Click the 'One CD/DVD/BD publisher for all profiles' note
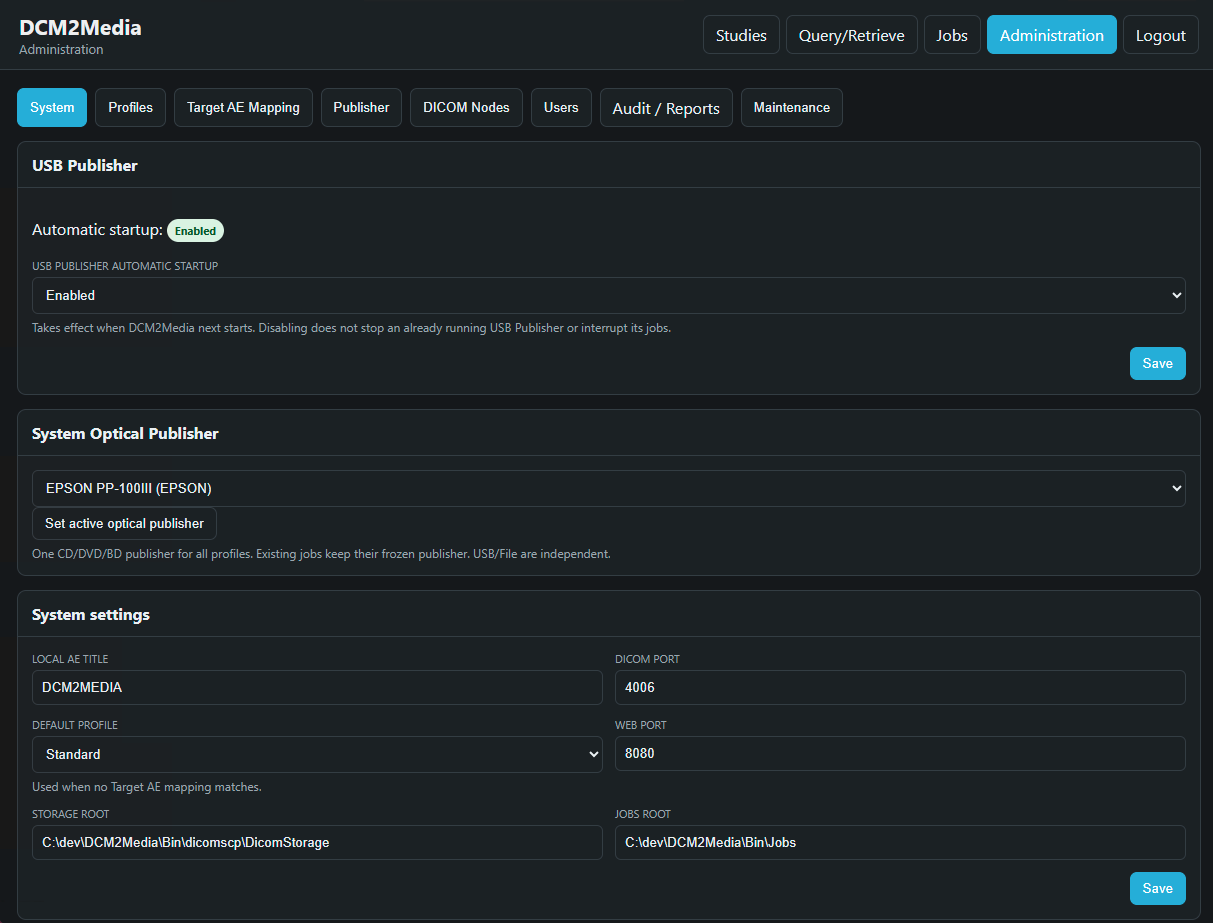 (321, 553)
